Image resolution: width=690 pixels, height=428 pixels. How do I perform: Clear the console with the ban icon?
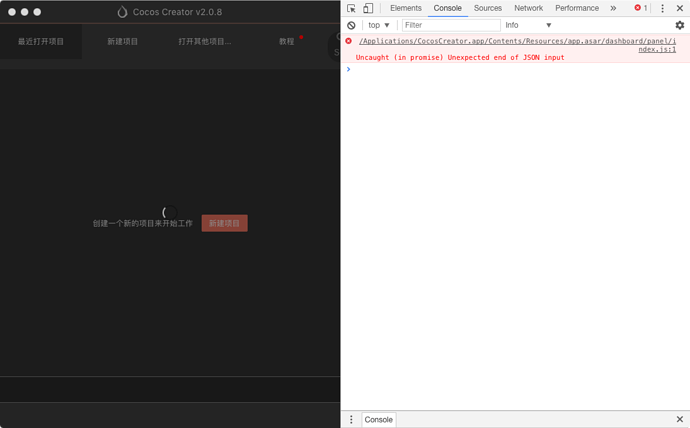coord(351,25)
